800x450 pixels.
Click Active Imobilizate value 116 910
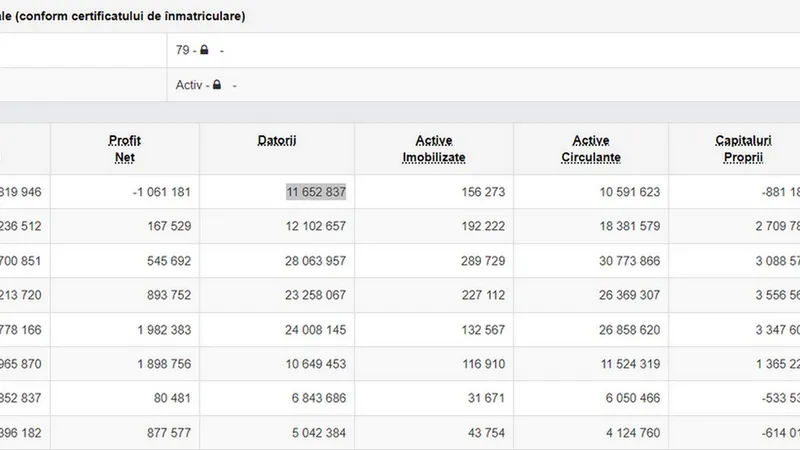484,364
